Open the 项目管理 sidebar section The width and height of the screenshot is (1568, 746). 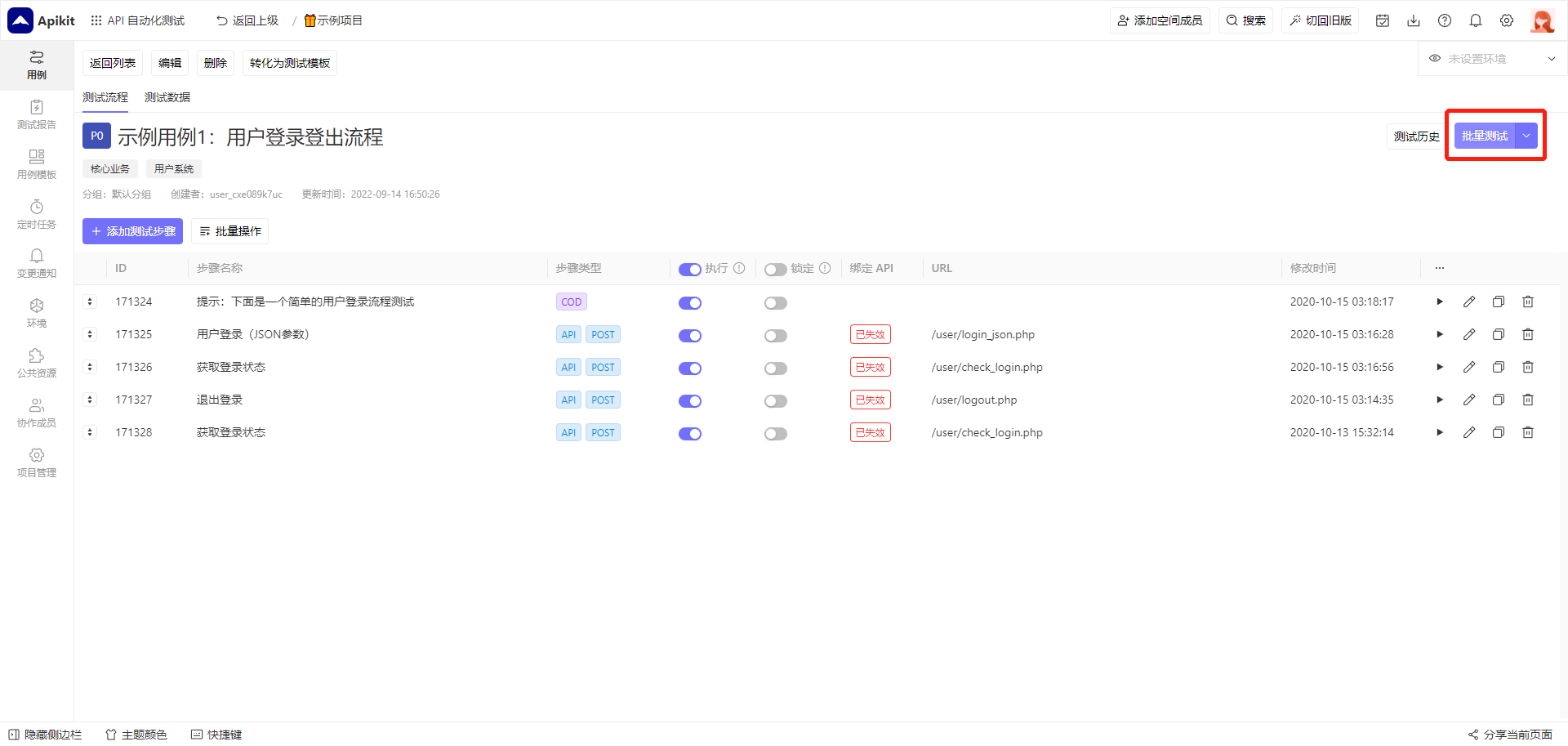click(37, 463)
